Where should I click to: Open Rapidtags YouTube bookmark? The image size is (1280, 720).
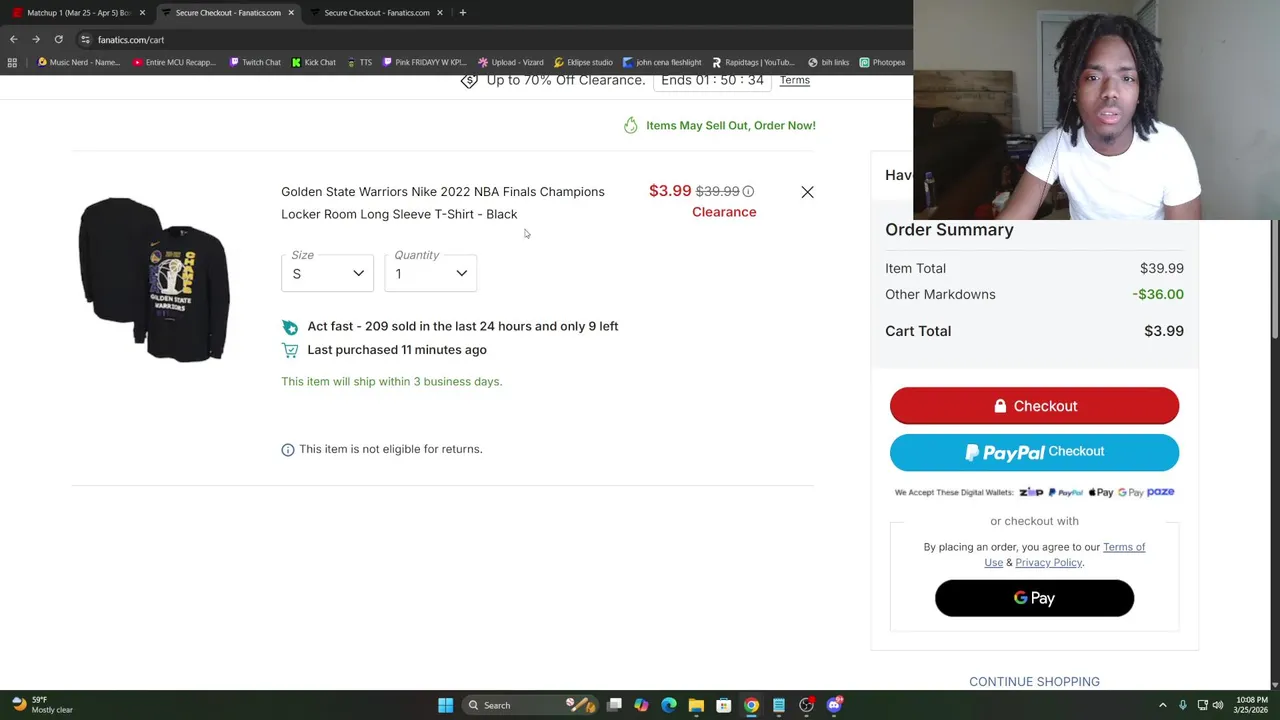(x=753, y=62)
